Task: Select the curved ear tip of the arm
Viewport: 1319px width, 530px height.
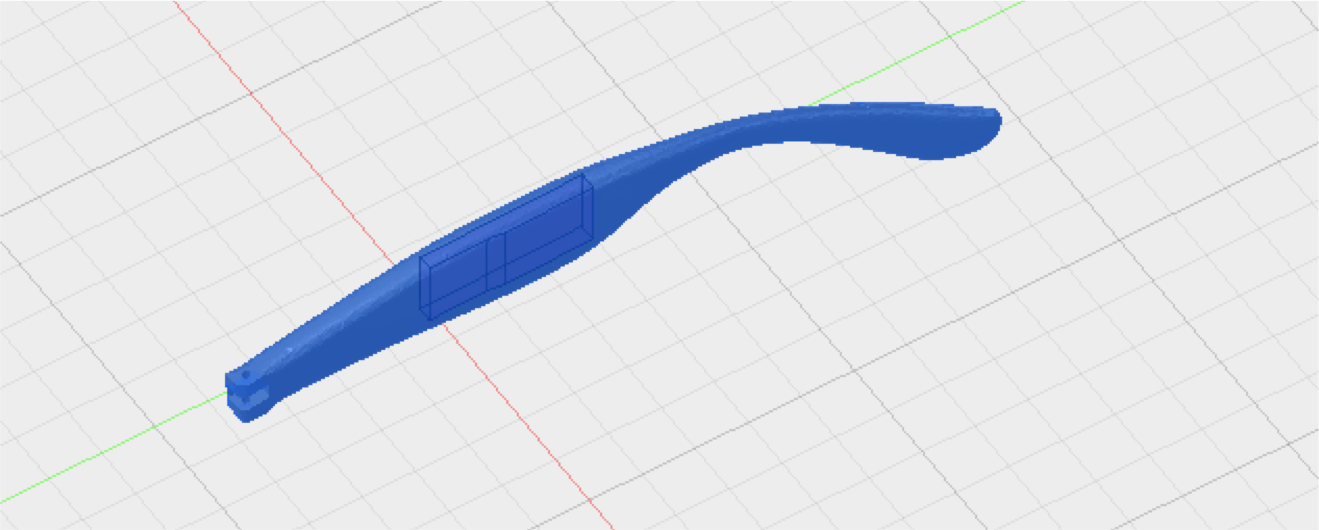Action: point(940,128)
